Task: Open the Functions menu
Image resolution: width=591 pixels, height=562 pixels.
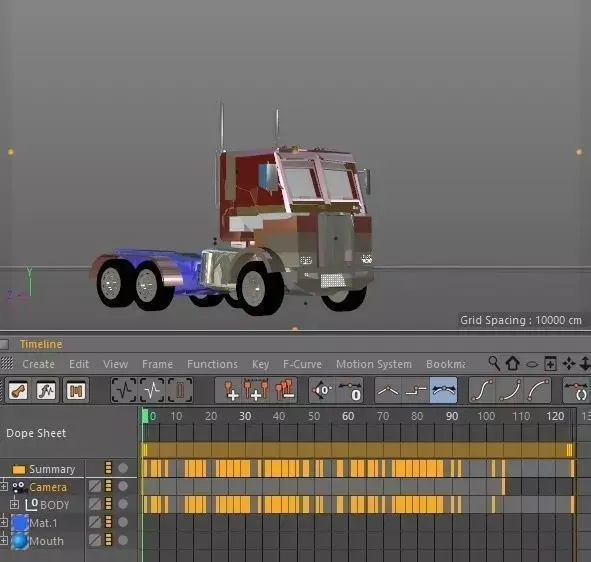Action: point(213,364)
